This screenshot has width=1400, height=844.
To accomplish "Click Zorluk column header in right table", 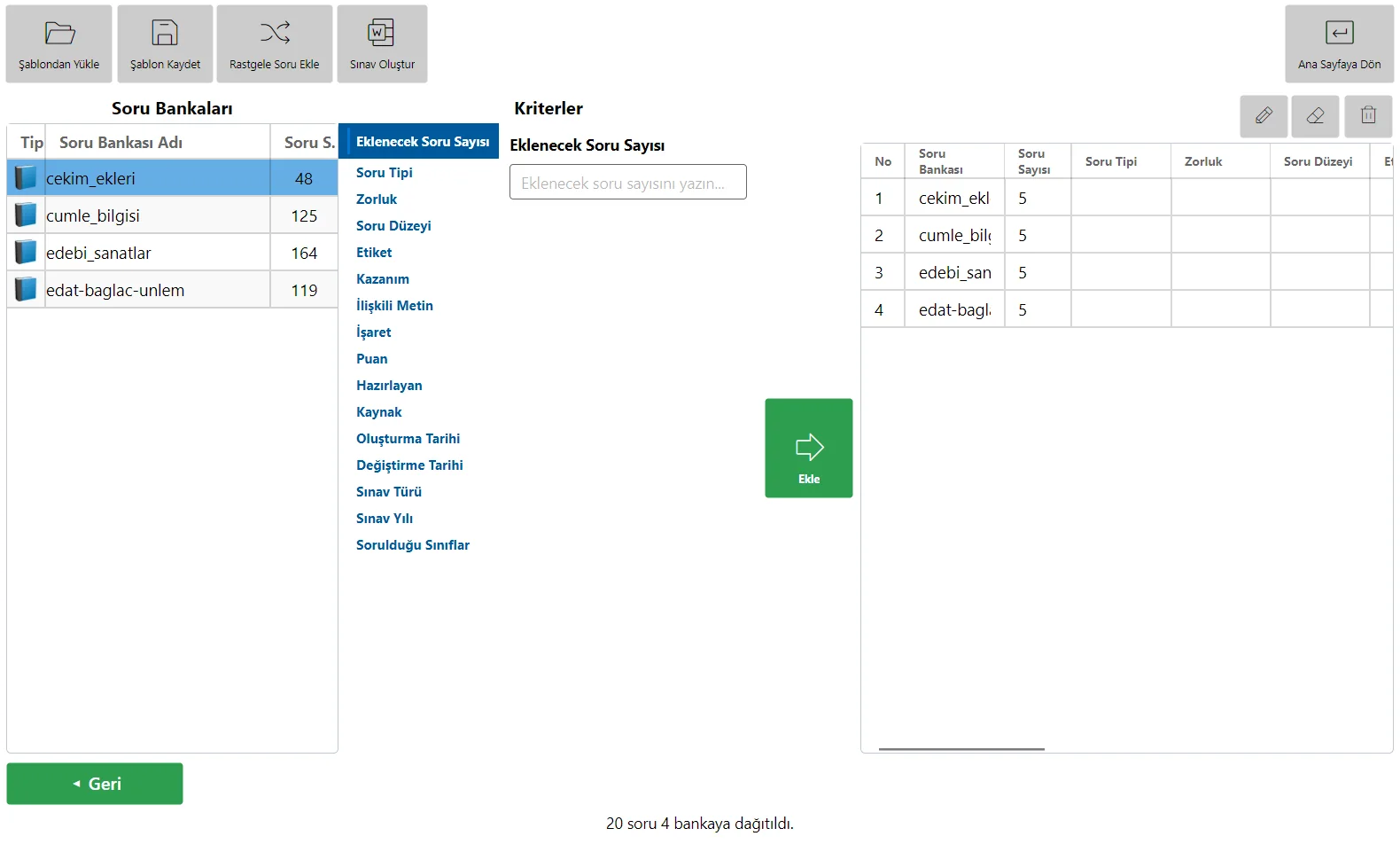I will pyautogui.click(x=1220, y=161).
